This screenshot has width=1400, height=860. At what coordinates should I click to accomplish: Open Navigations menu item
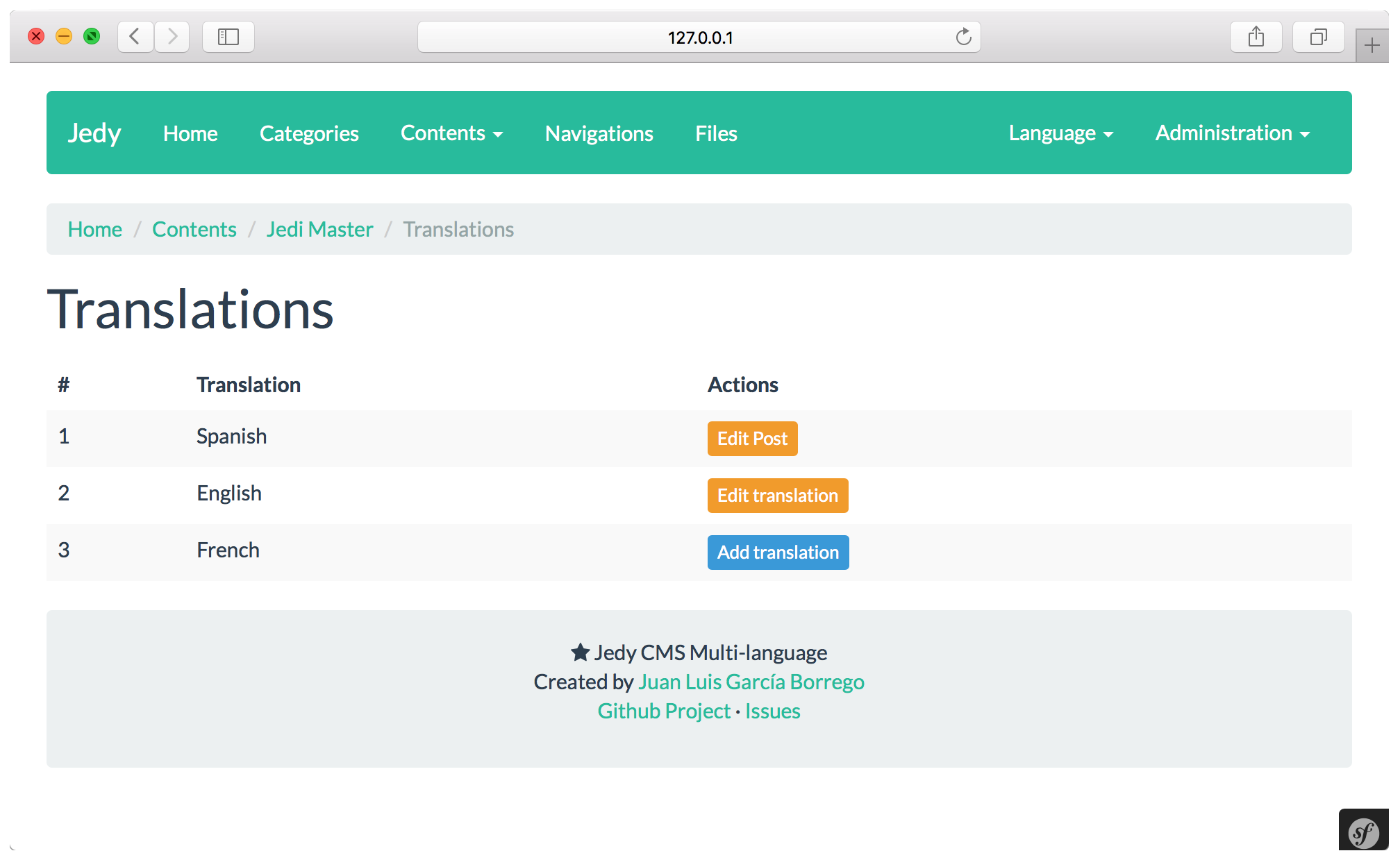tap(599, 133)
